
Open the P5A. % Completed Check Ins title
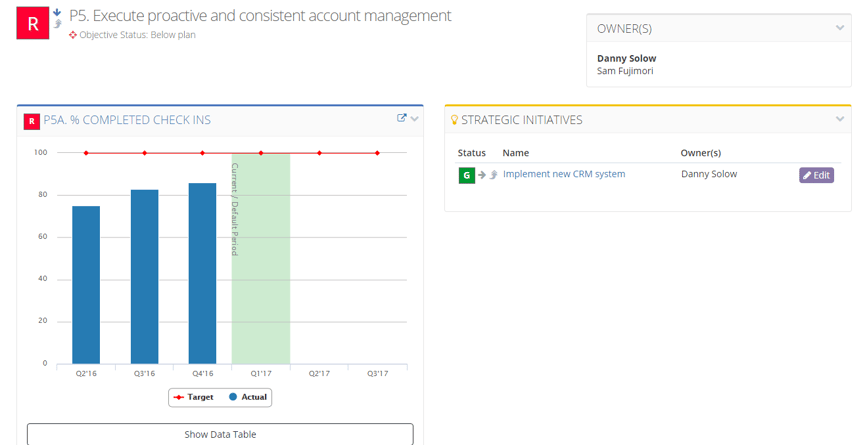[x=127, y=120]
